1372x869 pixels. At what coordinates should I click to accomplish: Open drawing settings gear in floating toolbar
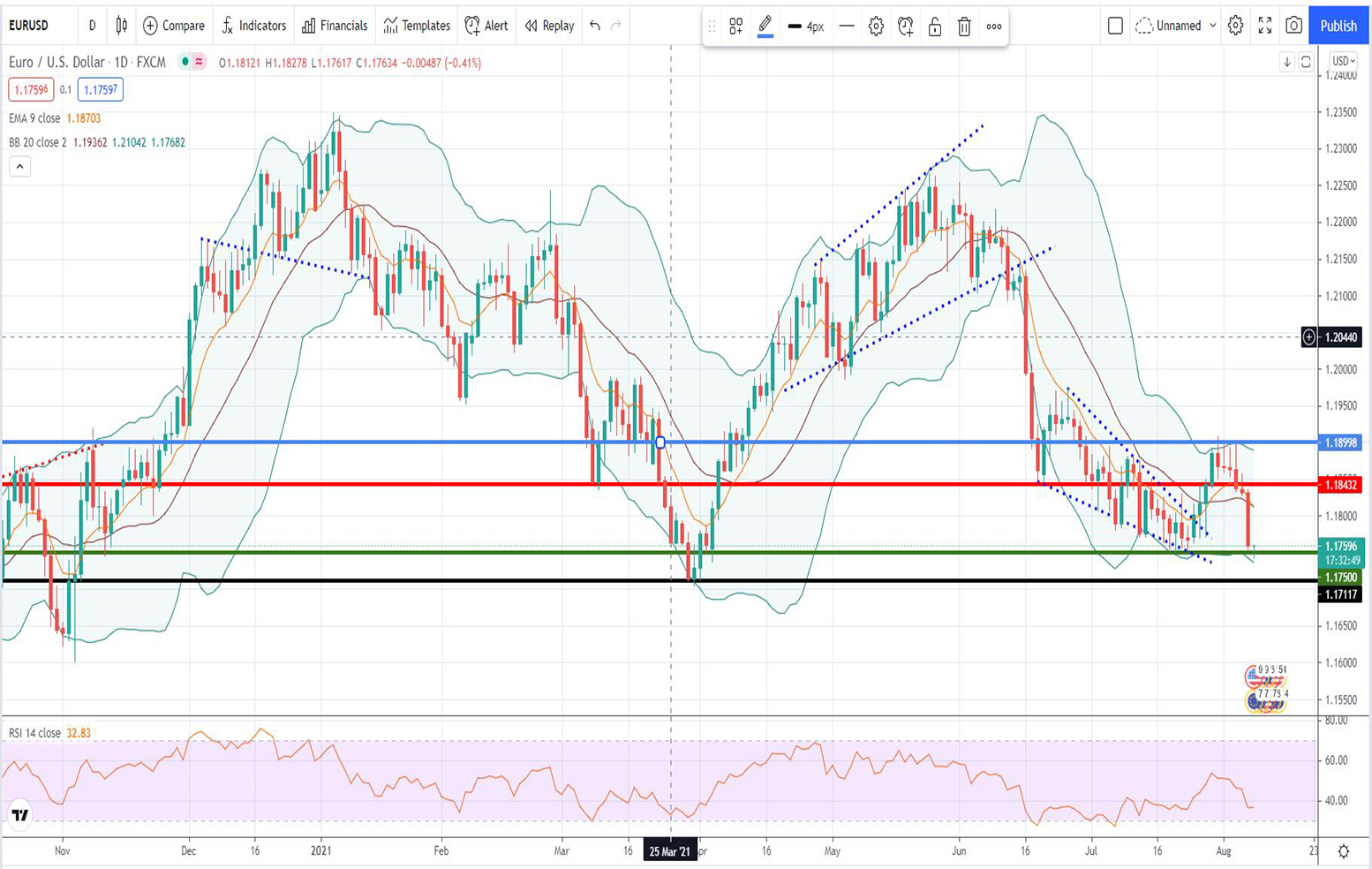click(x=876, y=26)
